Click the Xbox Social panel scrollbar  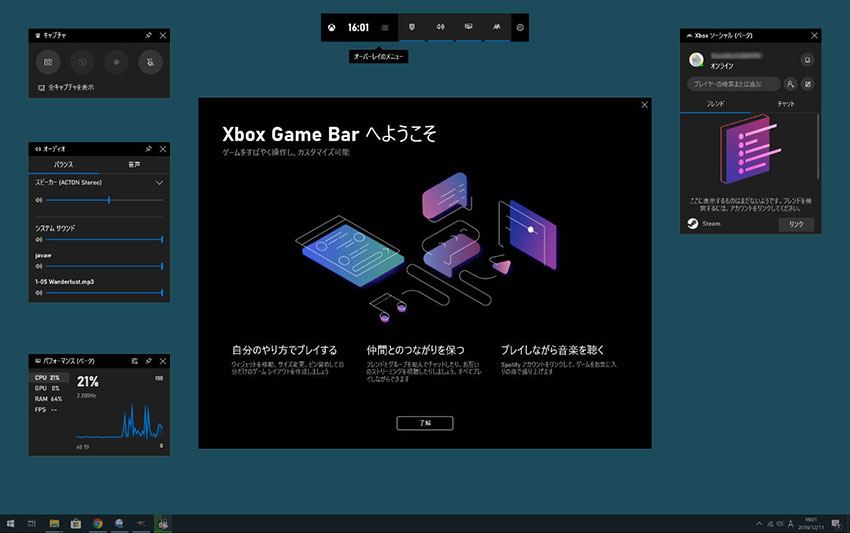[x=818, y=146]
